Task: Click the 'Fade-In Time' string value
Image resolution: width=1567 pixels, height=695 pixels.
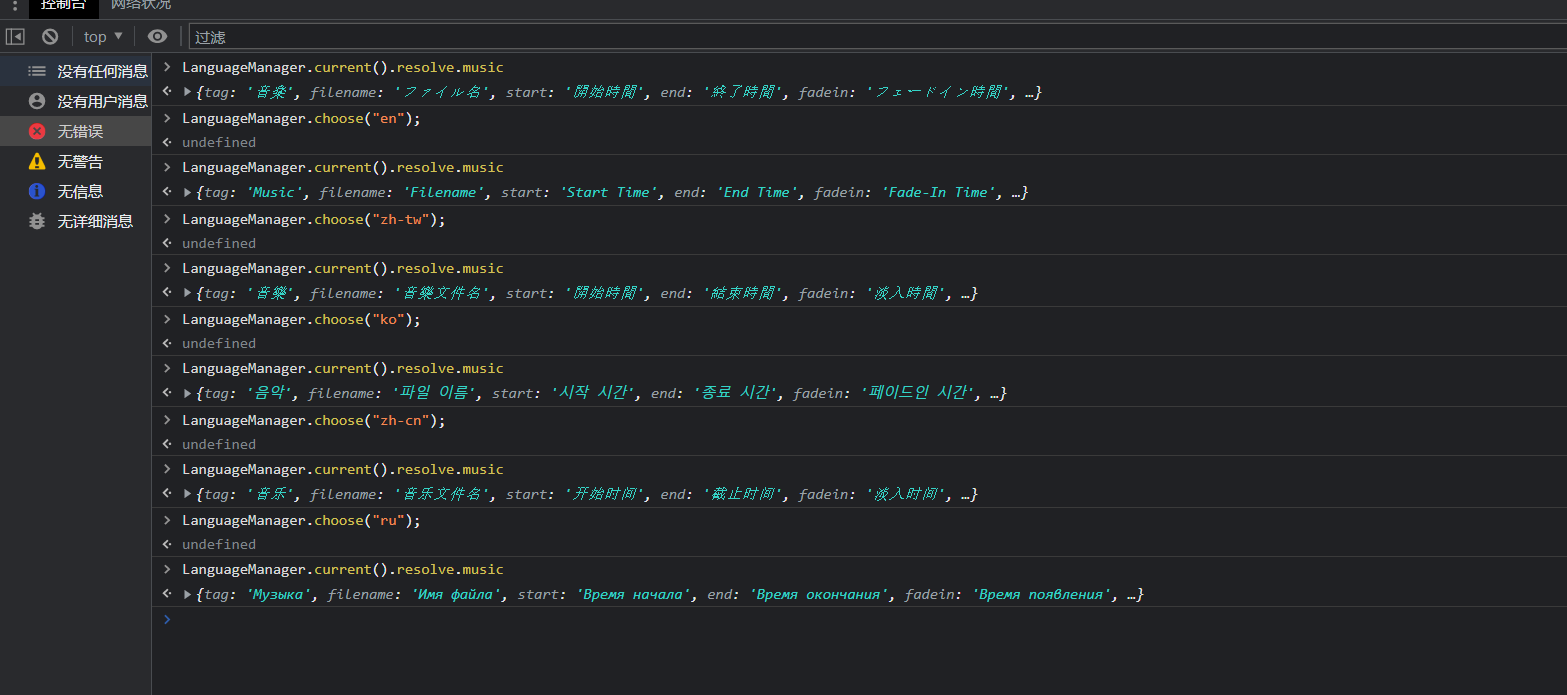Action: coord(939,192)
